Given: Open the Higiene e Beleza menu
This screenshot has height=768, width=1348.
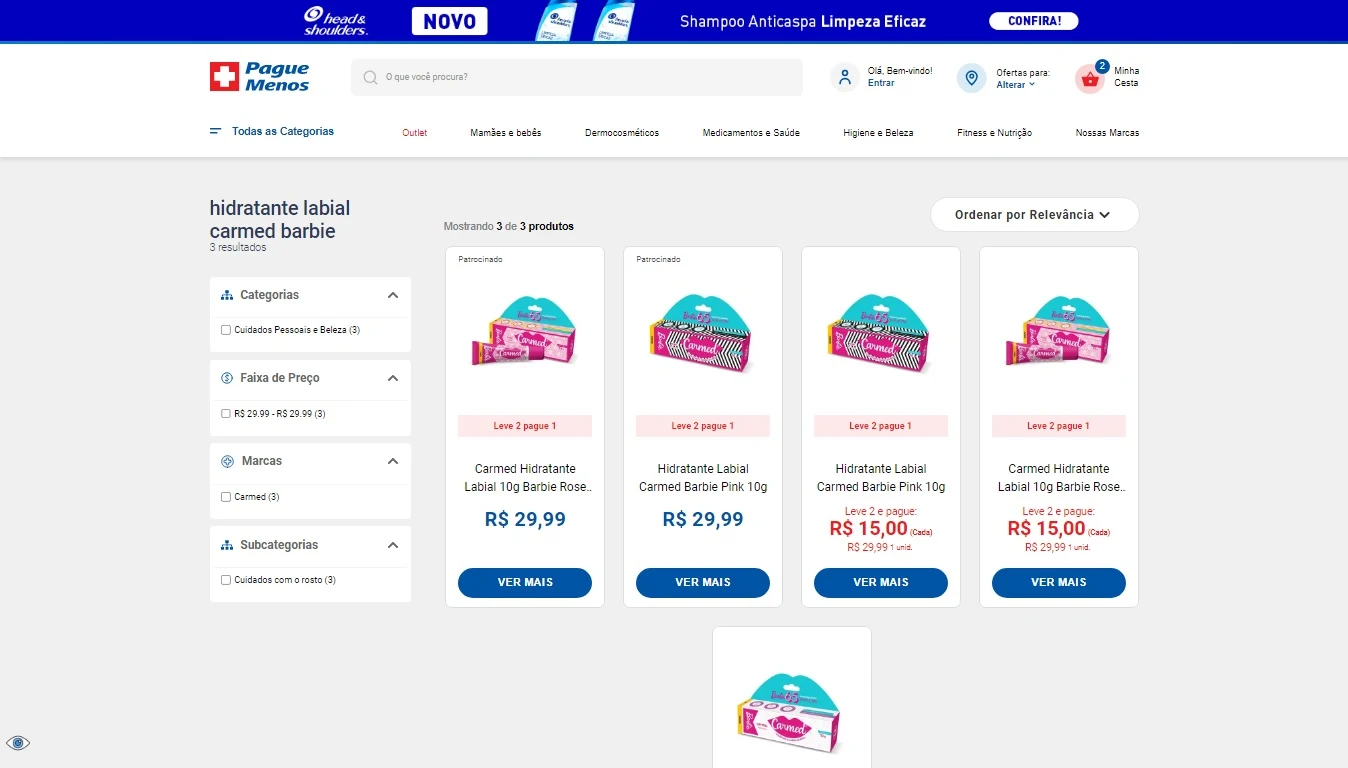Looking at the screenshot, I should [878, 133].
